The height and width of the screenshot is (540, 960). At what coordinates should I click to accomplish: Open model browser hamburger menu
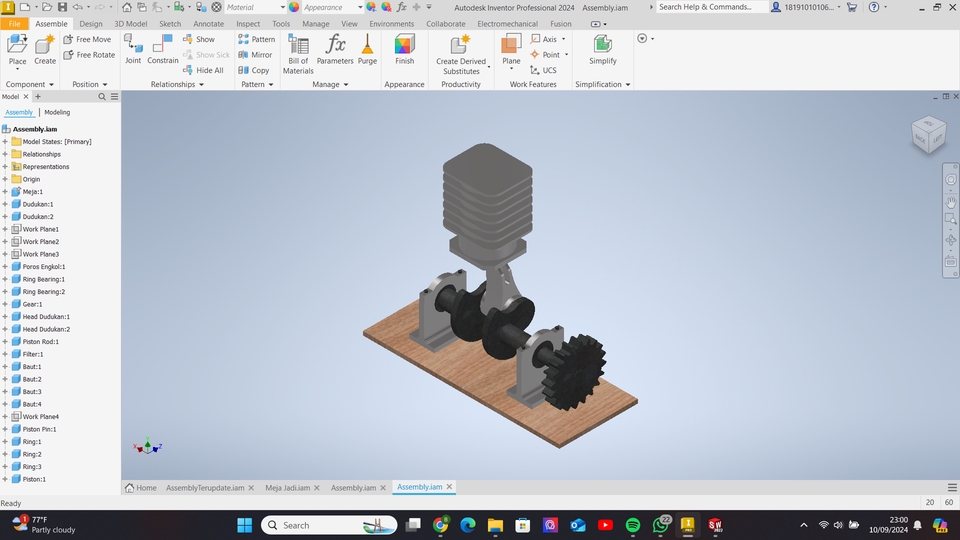[x=114, y=97]
